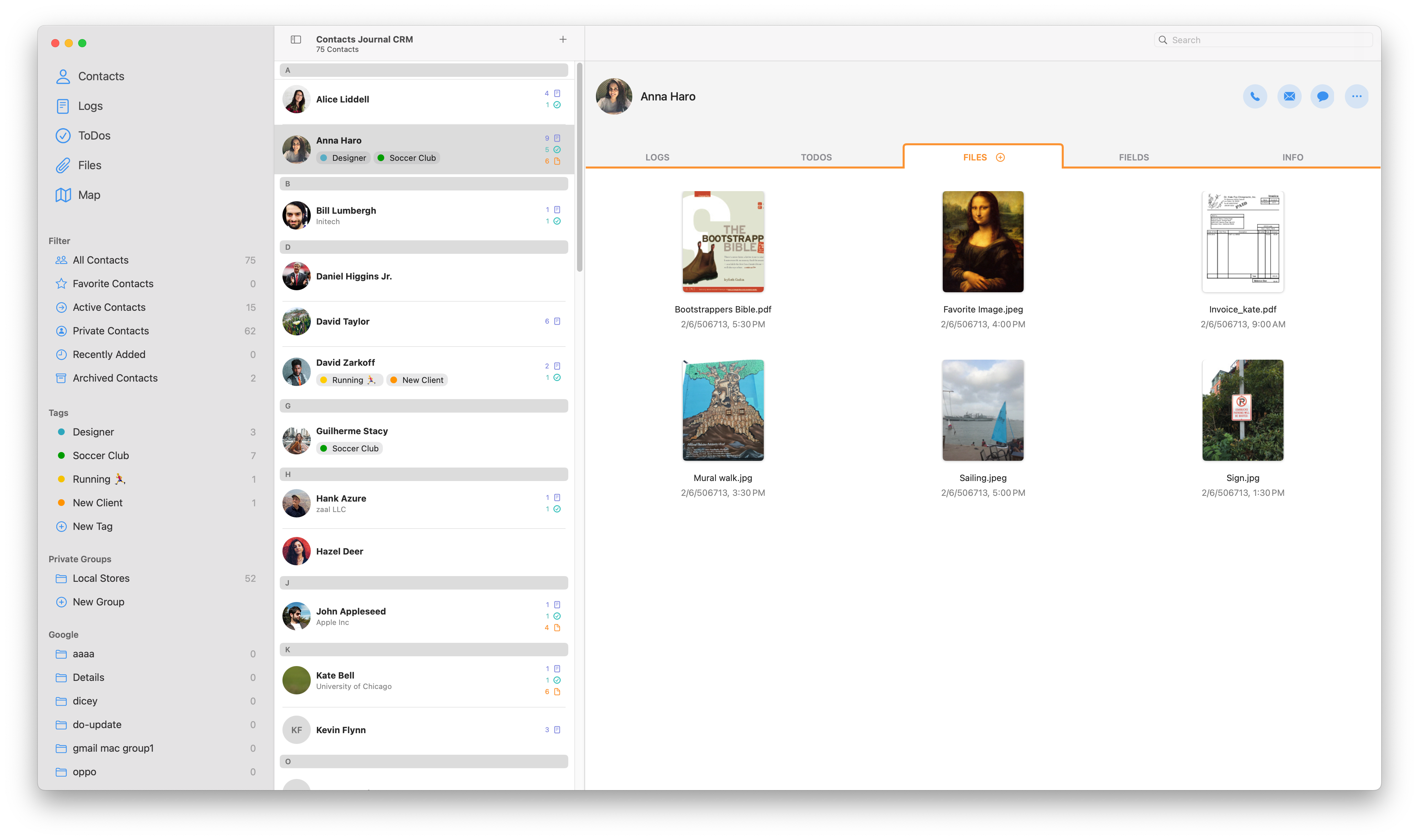The height and width of the screenshot is (840, 1419).
Task: Select the Designer tag in sidebar
Action: click(x=155, y=432)
